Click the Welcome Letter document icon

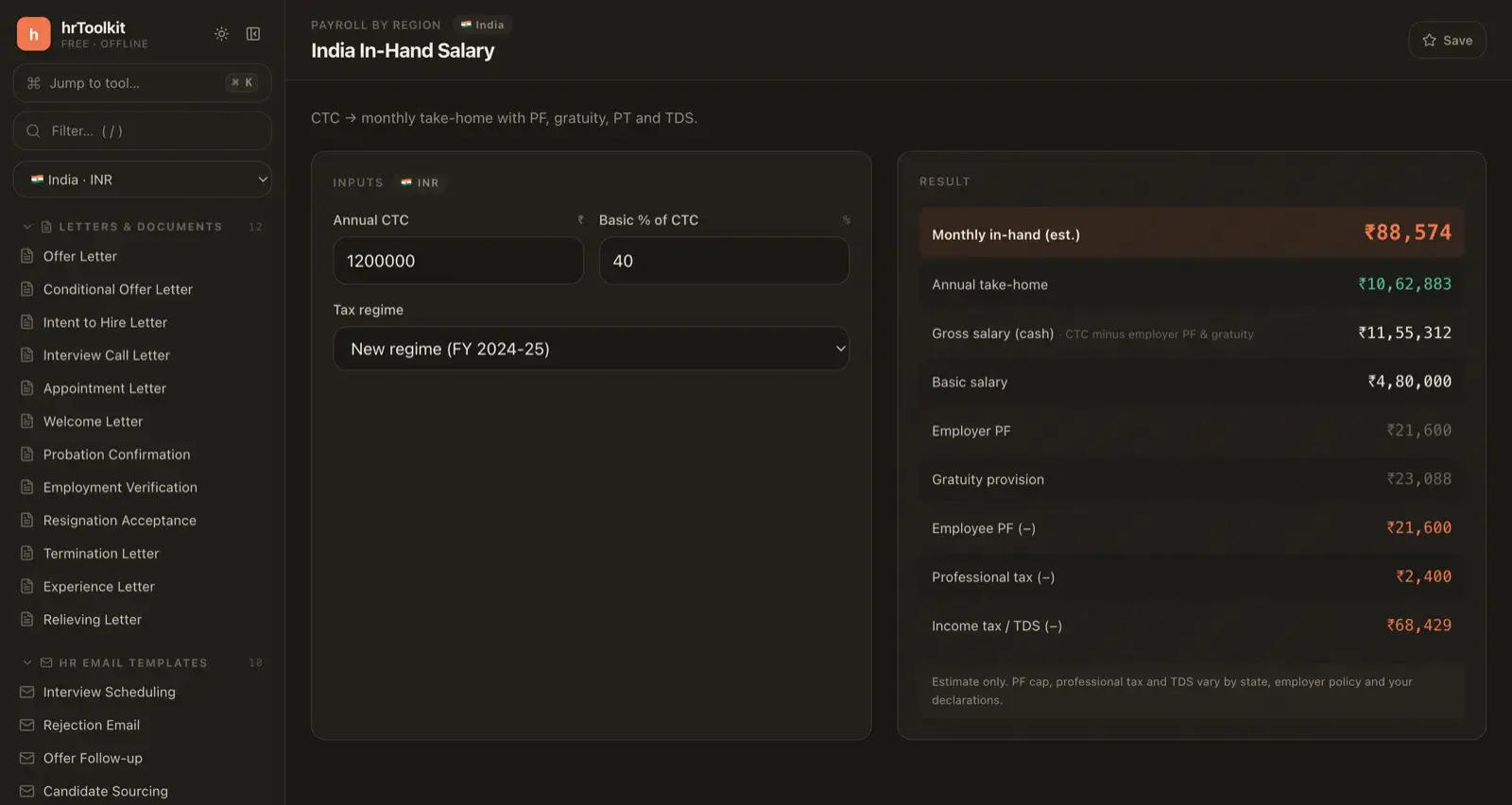click(x=27, y=421)
